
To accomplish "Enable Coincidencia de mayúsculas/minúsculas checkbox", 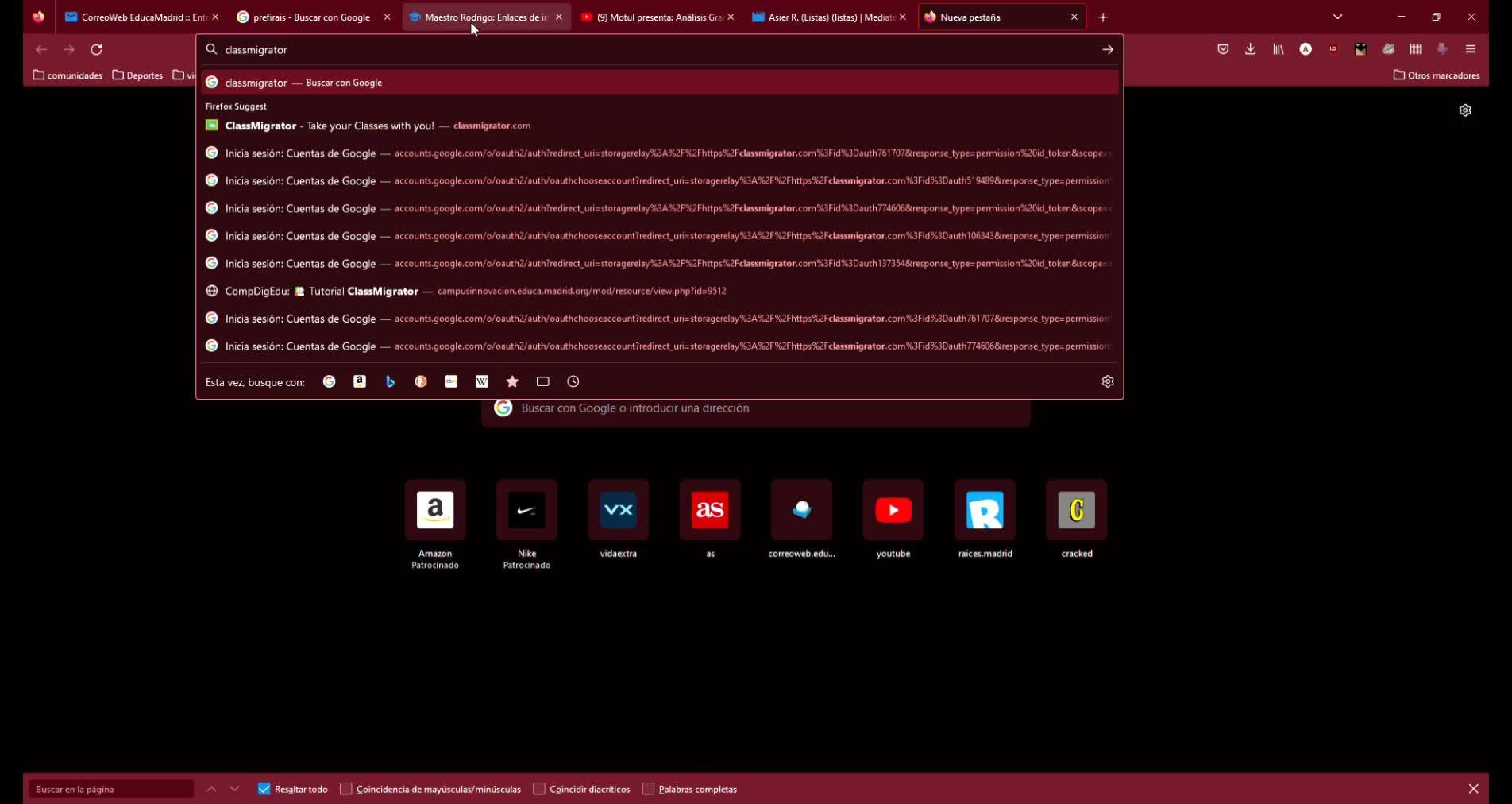I will [x=346, y=789].
